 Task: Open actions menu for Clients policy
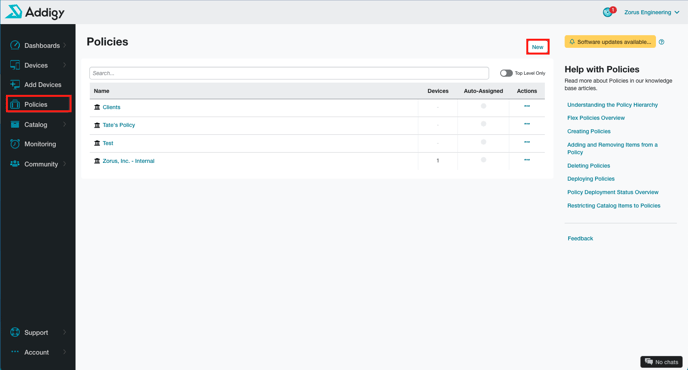coord(527,106)
